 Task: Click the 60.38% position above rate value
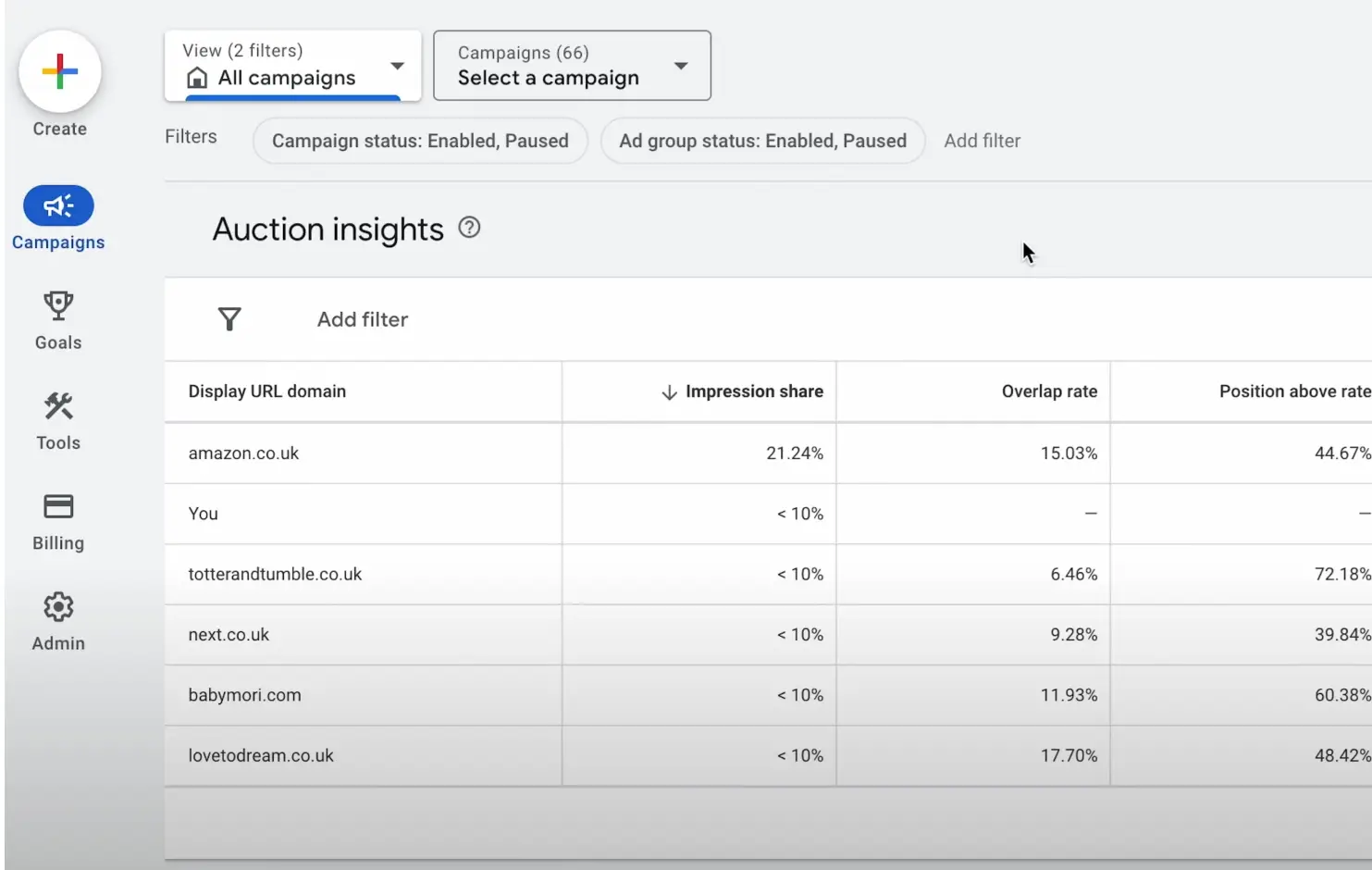tap(1342, 695)
